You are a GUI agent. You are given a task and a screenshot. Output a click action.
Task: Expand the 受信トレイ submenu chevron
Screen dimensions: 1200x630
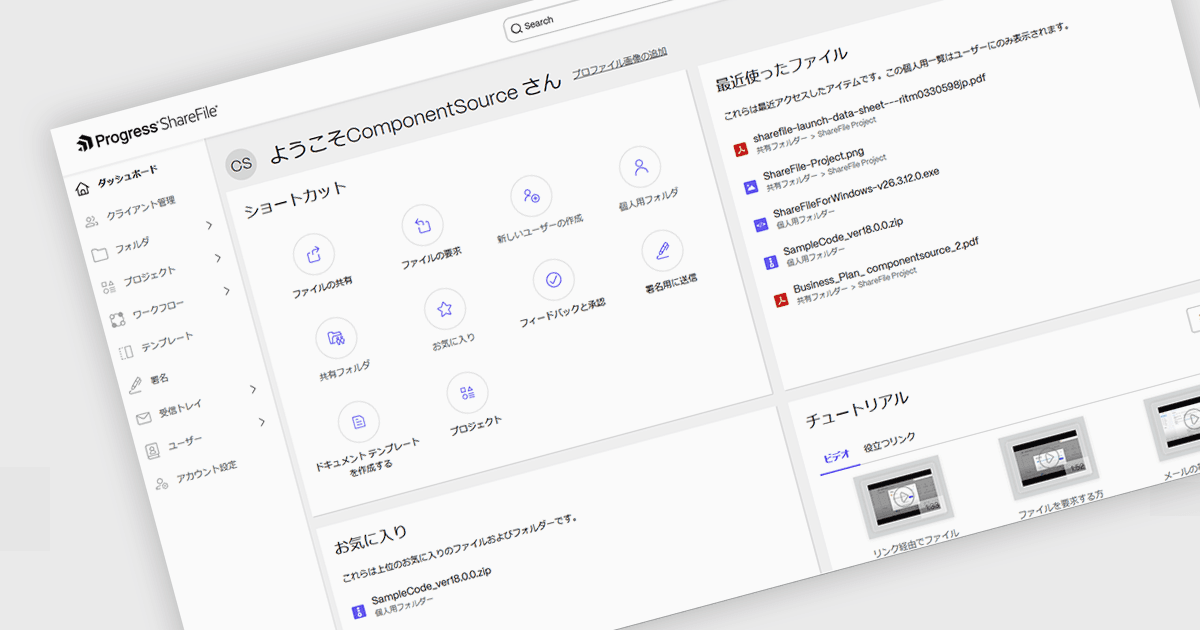(253, 388)
